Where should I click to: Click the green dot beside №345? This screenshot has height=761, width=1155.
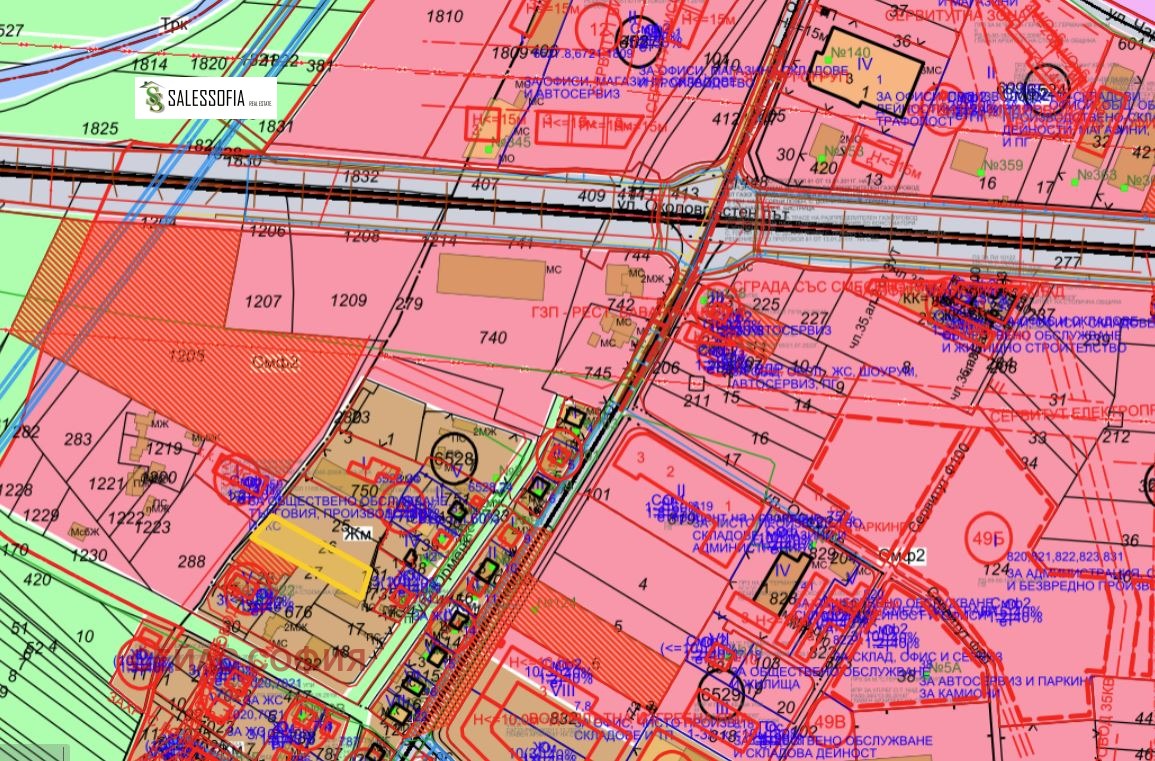point(488,150)
